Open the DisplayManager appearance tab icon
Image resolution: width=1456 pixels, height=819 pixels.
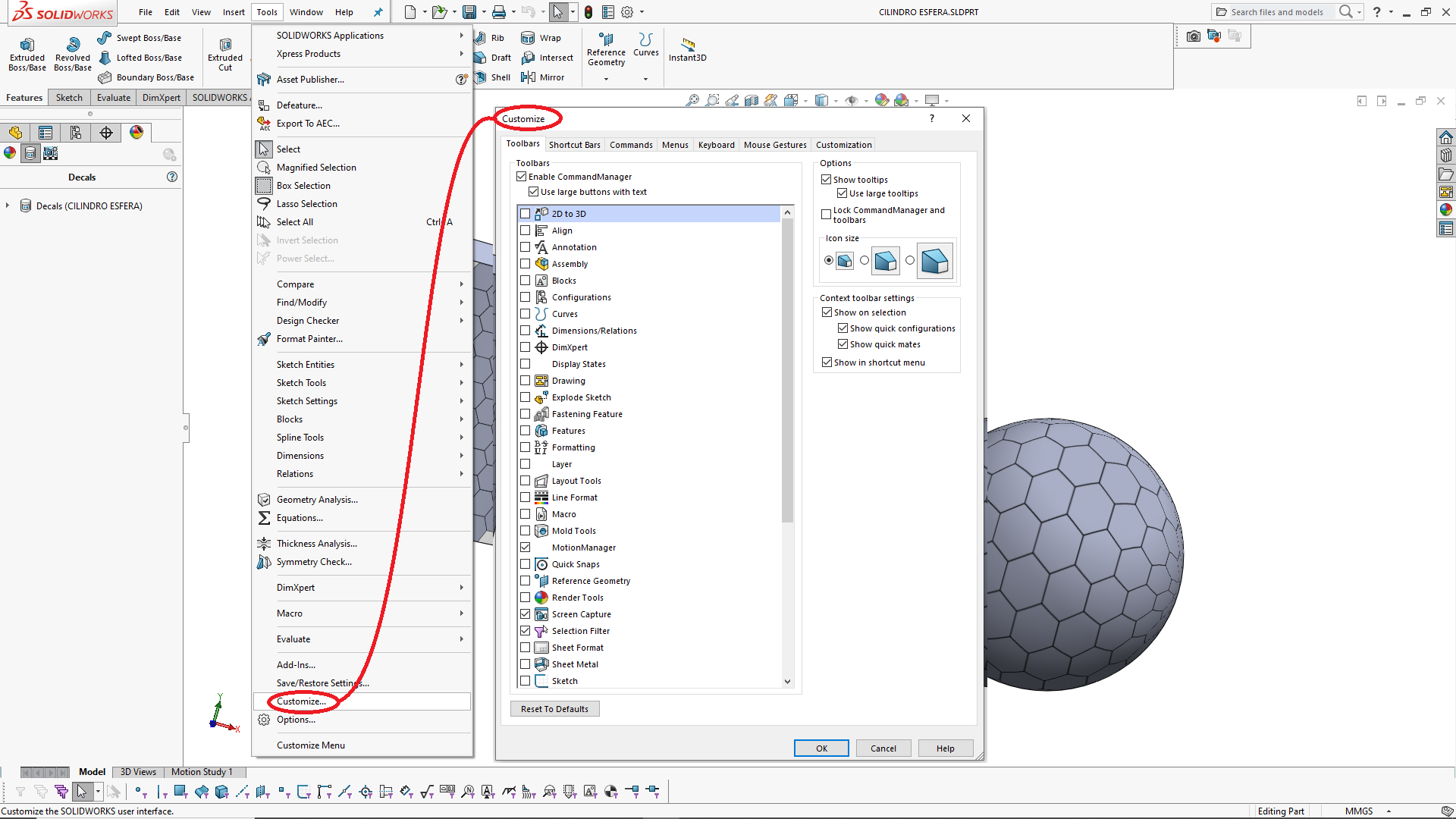[136, 133]
